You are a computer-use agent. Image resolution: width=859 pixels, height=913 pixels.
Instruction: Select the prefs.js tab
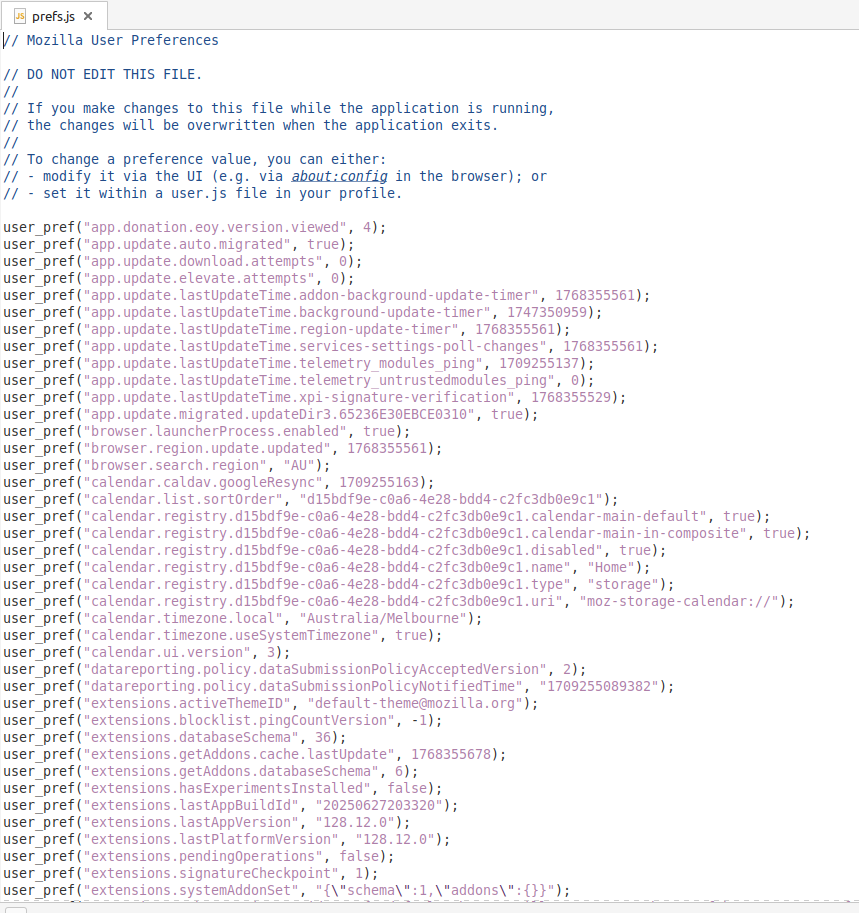pyautogui.click(x=54, y=16)
